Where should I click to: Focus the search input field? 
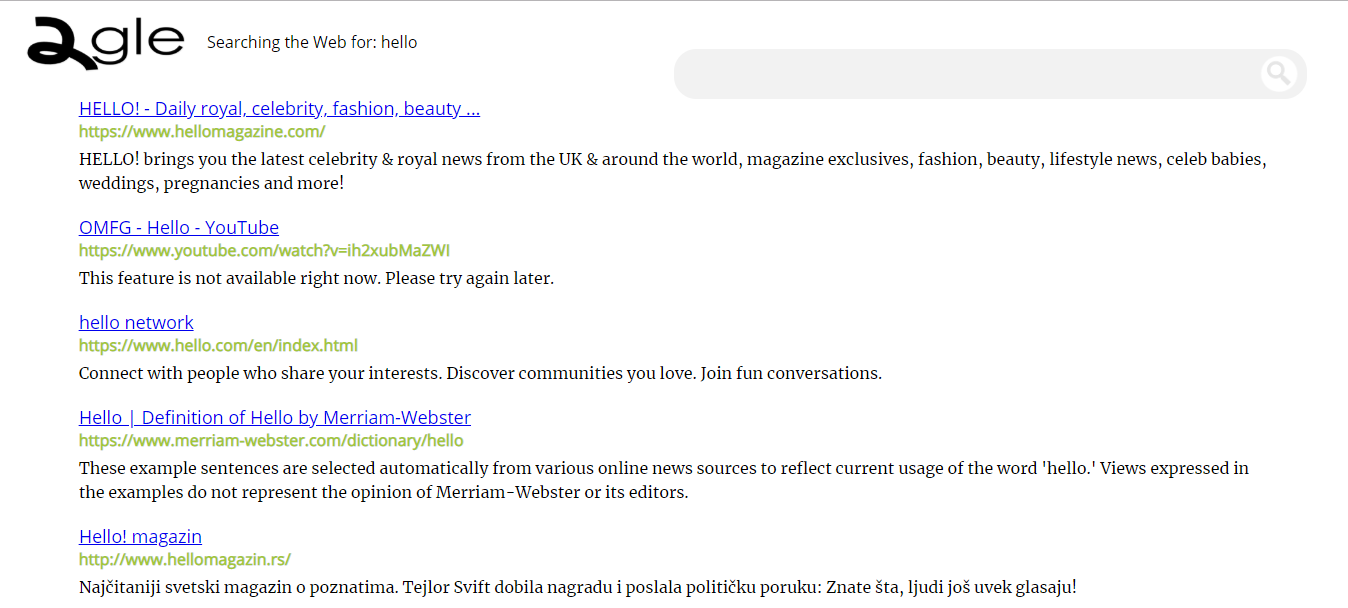[x=966, y=74]
